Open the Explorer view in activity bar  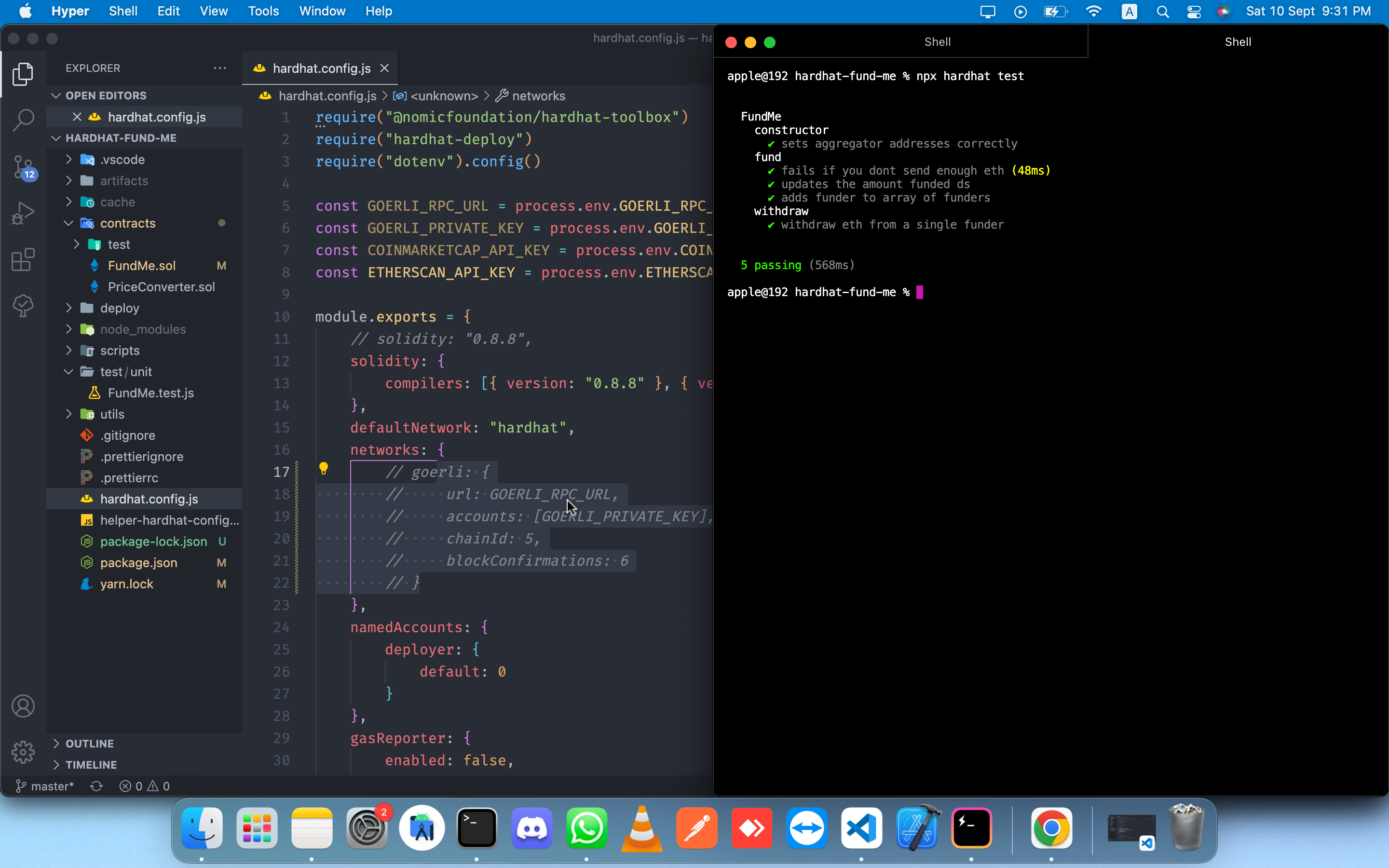click(x=23, y=74)
